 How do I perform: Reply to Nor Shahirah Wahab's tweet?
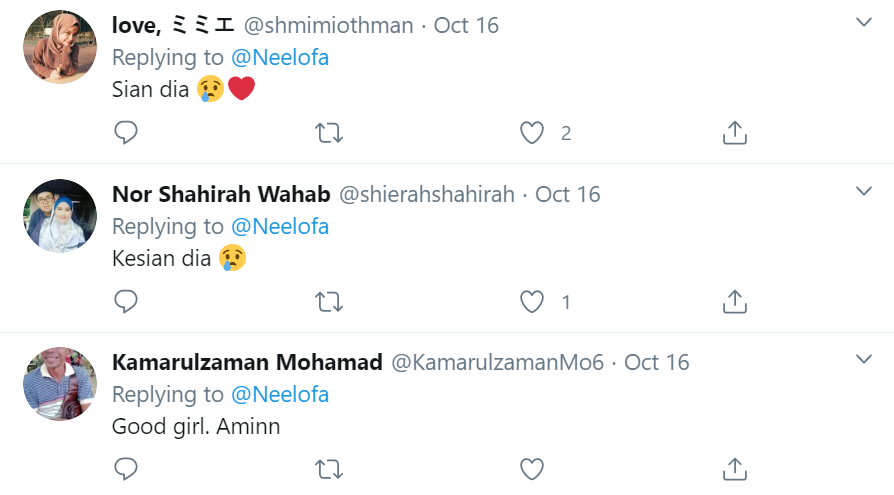coord(126,301)
